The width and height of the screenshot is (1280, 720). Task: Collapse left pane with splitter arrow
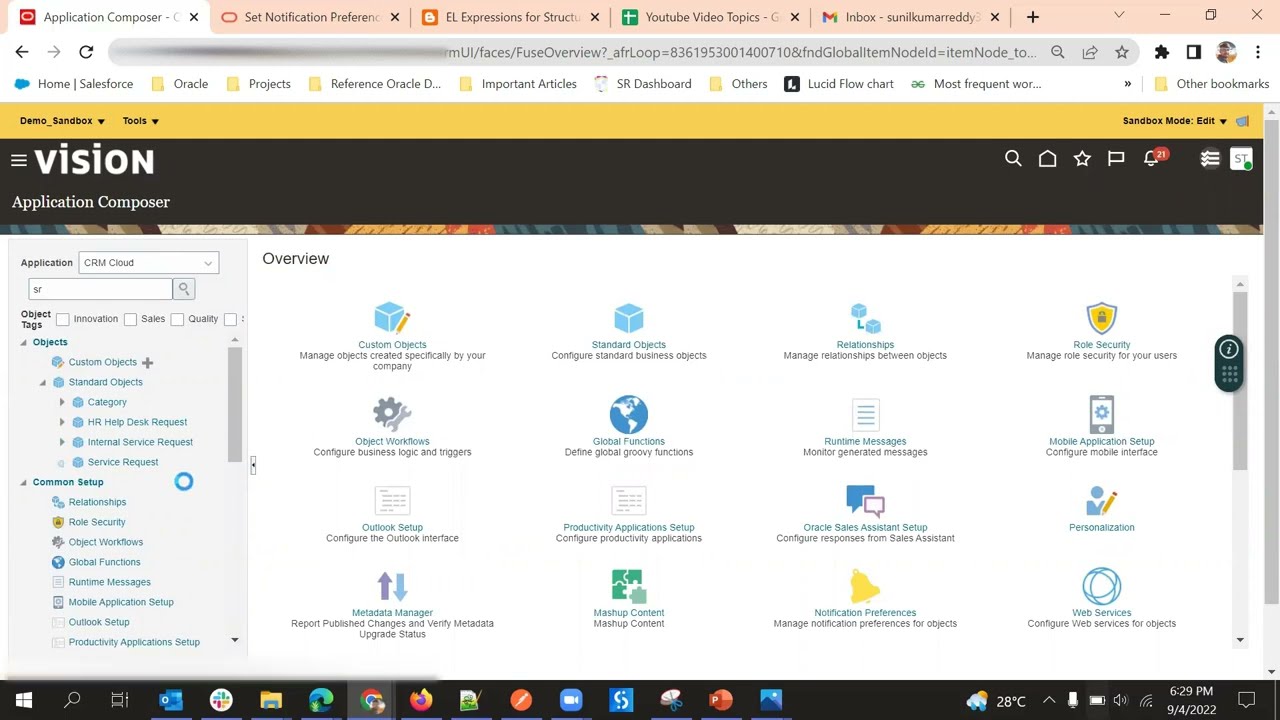253,465
